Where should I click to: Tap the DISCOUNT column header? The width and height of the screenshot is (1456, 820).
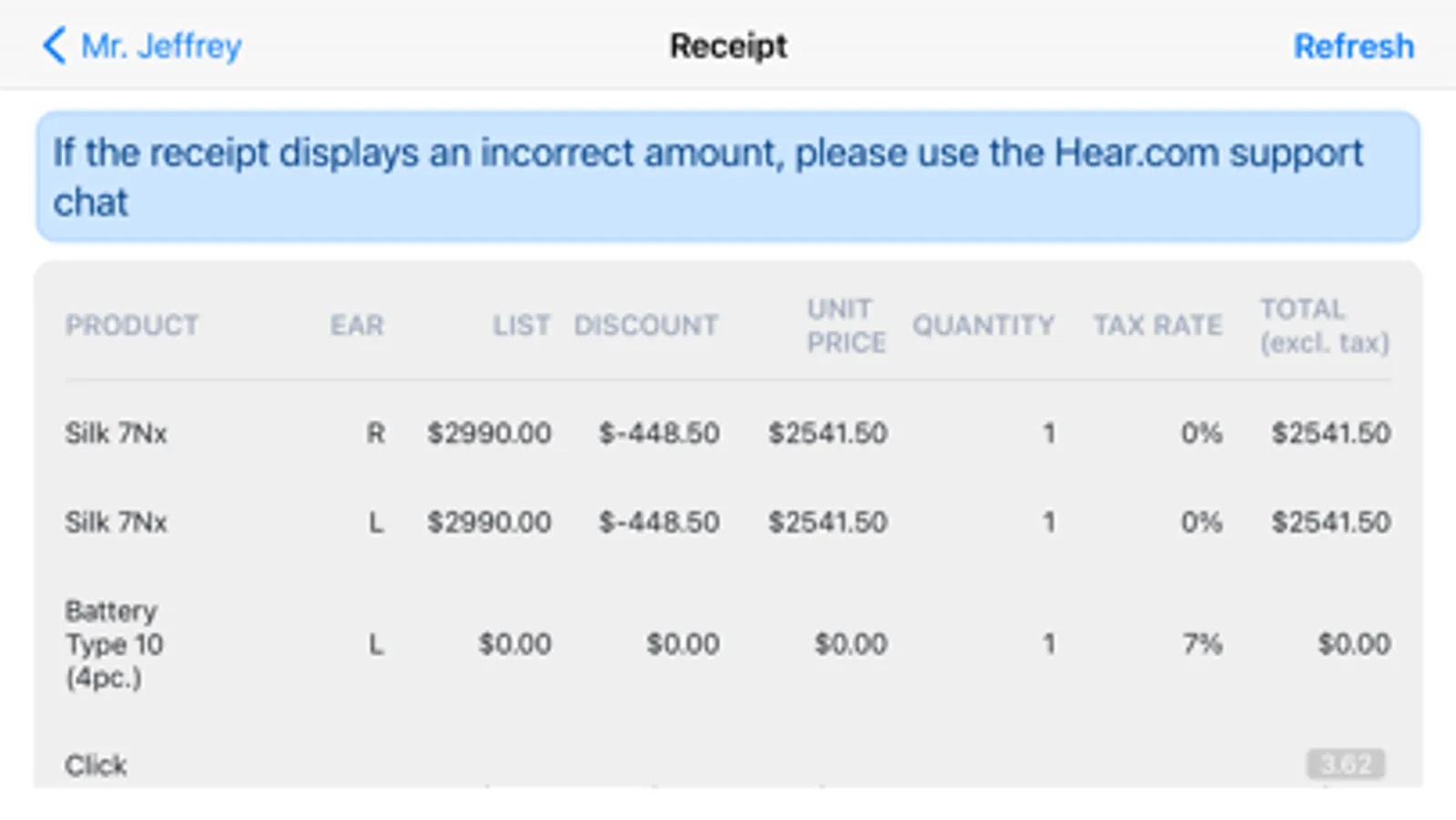646,325
